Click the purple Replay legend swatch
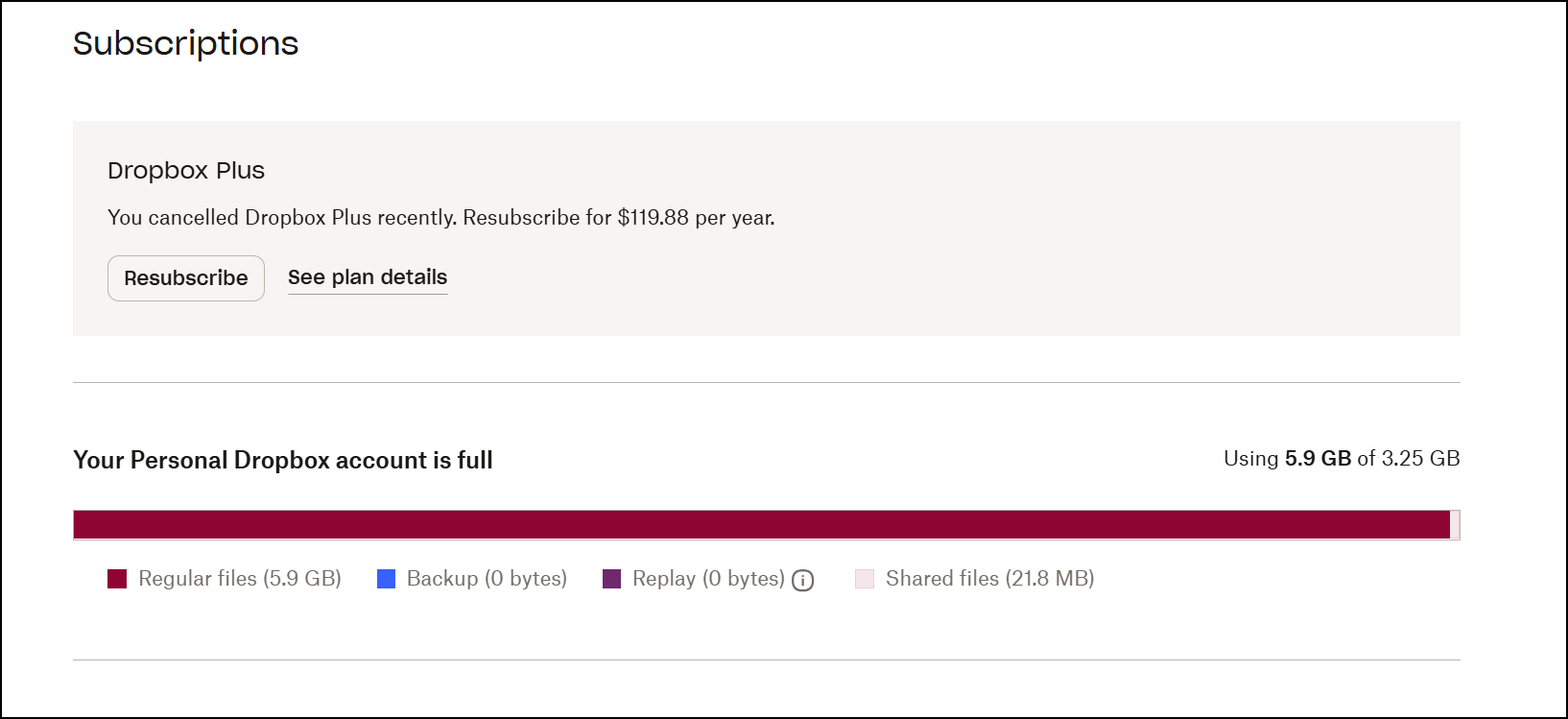 [611, 579]
